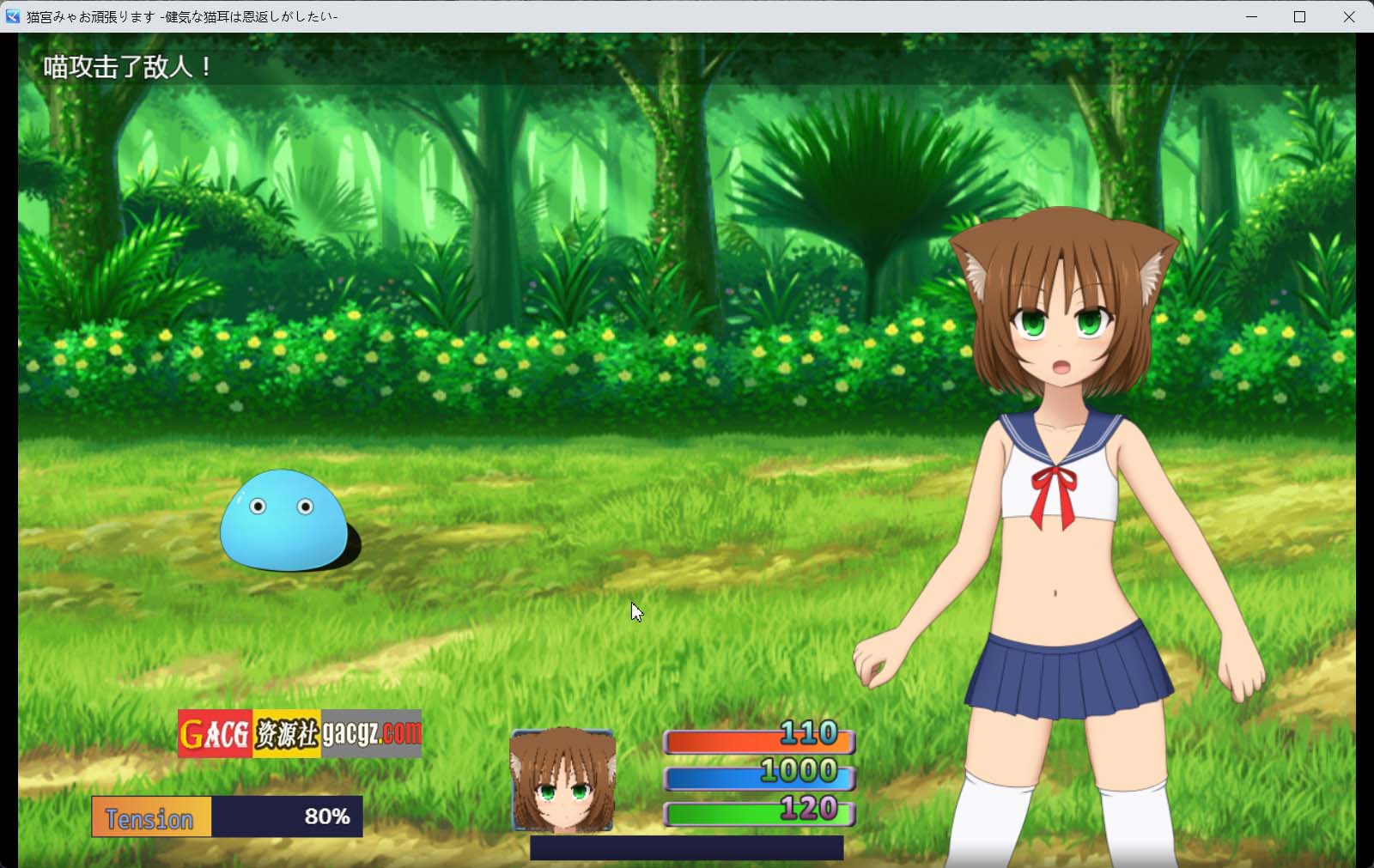
Task: Click the Tension gauge showing 80%
Action: pos(287,816)
